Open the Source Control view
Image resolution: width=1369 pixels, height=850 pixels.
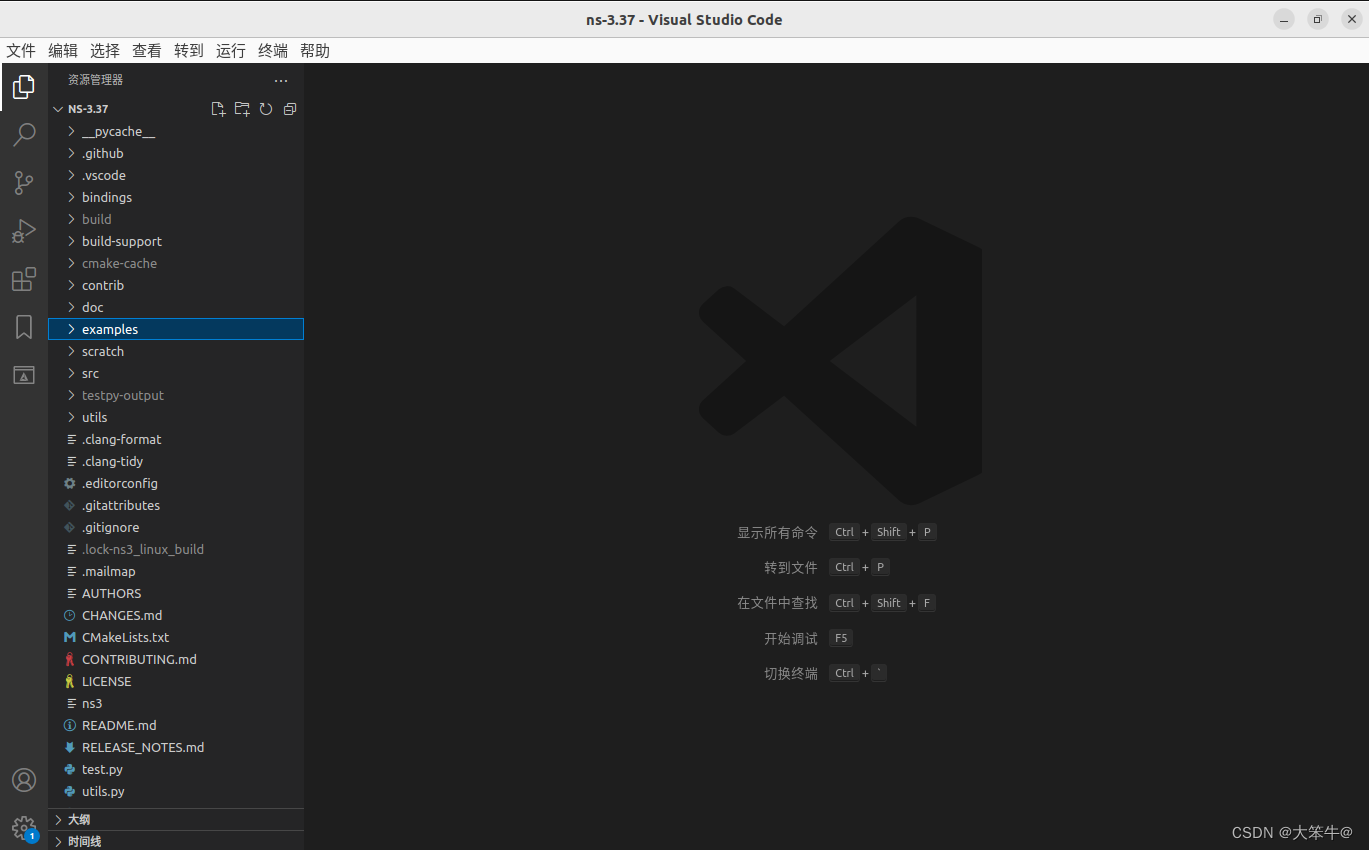[24, 183]
